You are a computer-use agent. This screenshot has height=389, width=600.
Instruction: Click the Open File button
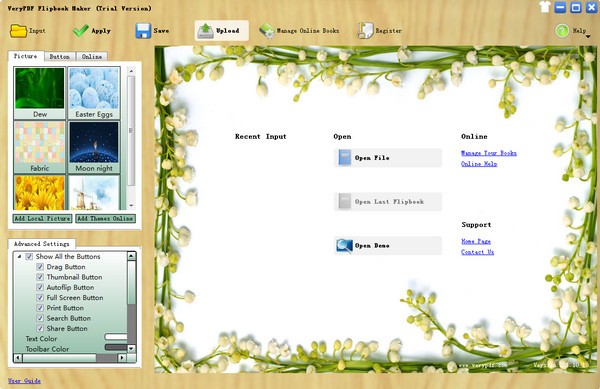point(388,158)
